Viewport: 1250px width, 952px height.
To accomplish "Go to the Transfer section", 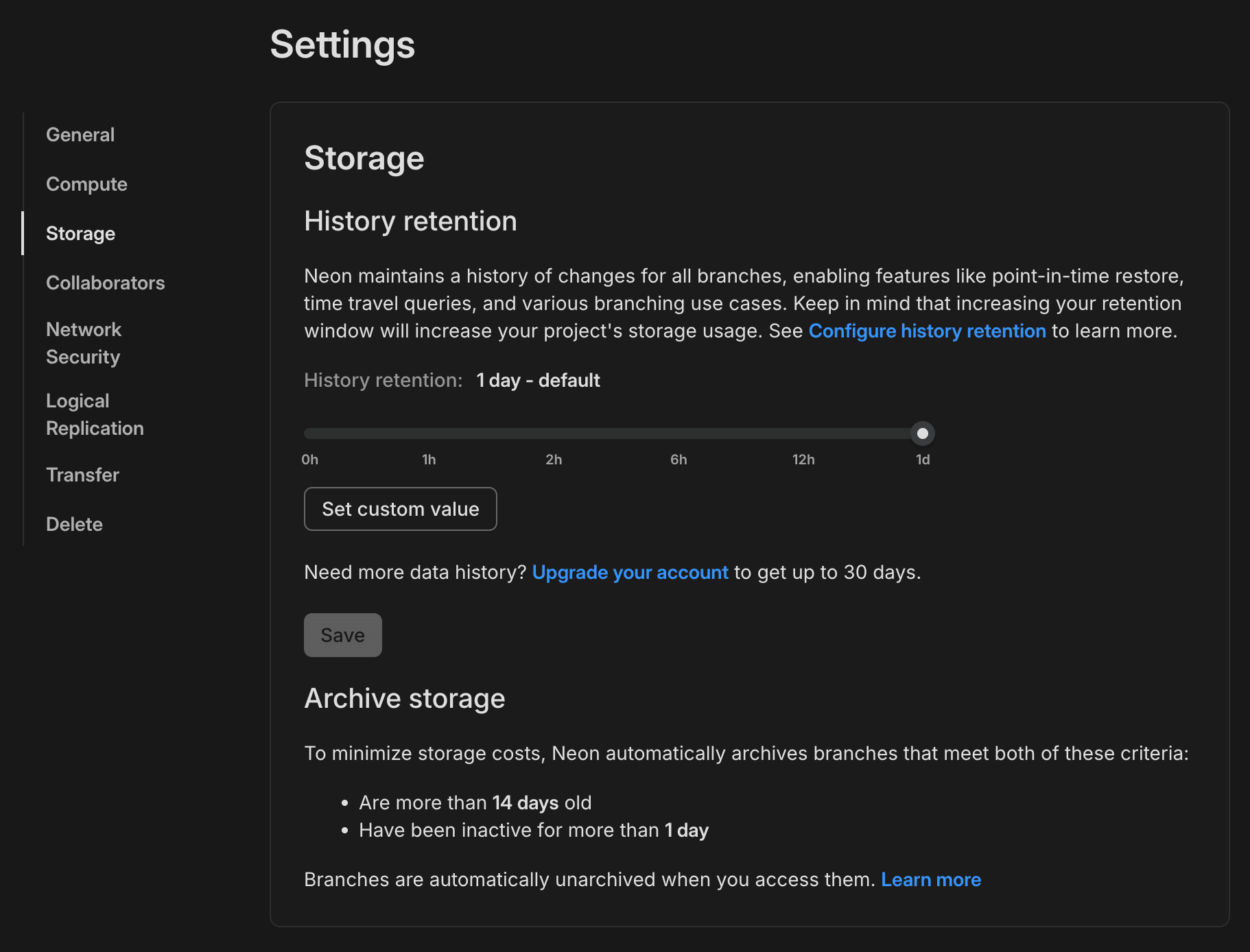I will pos(82,475).
